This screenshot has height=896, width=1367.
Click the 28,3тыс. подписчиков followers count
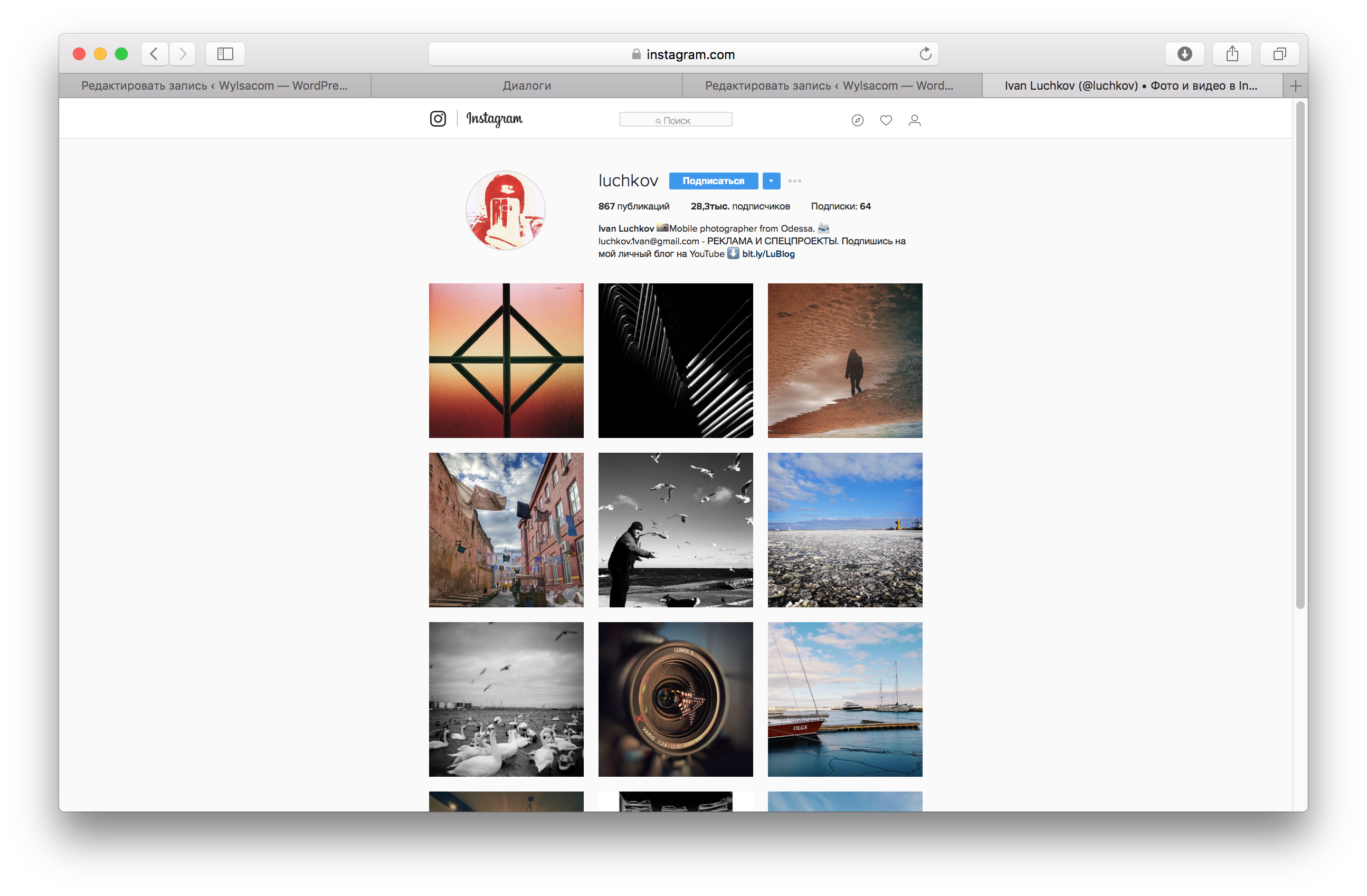[741, 206]
